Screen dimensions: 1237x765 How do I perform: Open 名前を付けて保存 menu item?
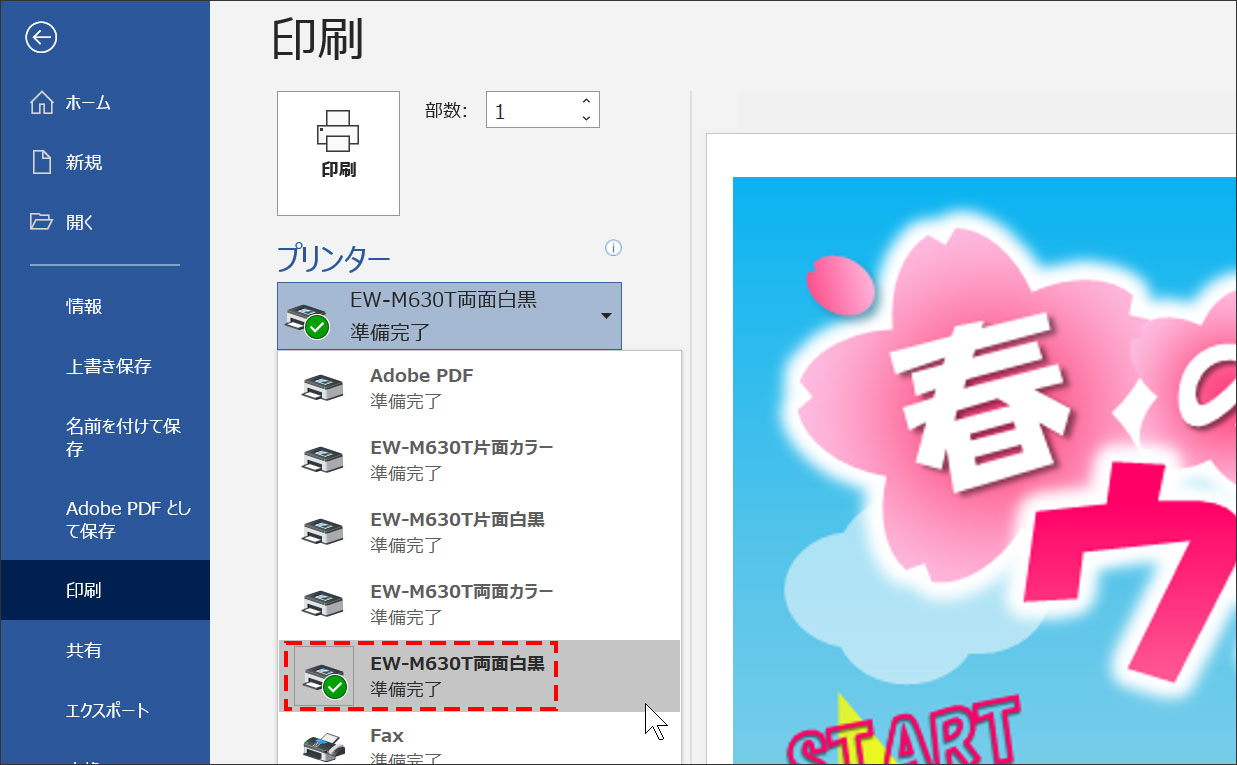(x=122, y=438)
